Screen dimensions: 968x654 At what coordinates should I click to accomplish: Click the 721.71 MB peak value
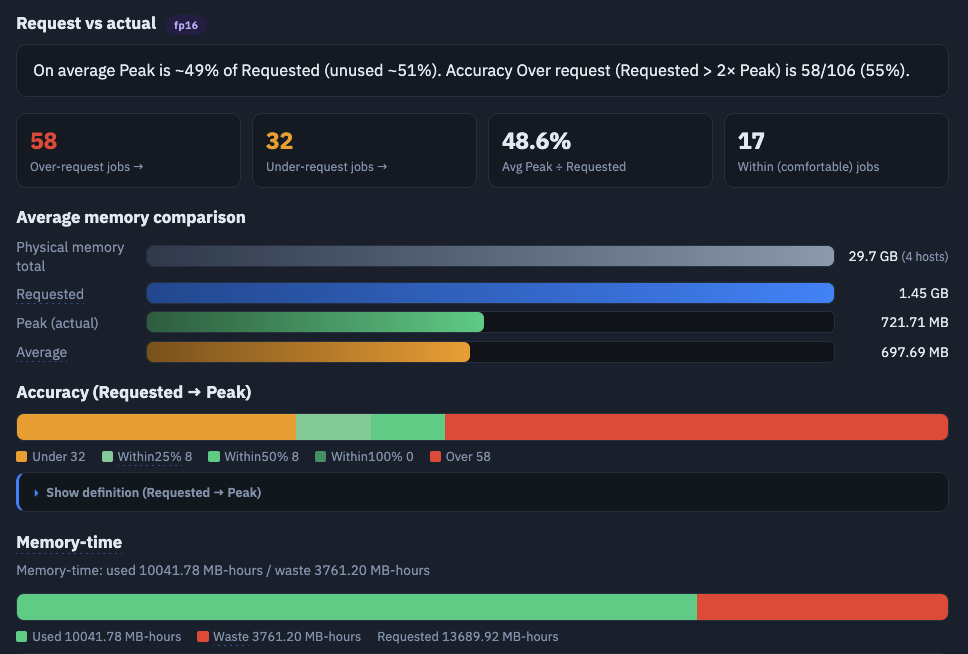pos(914,322)
